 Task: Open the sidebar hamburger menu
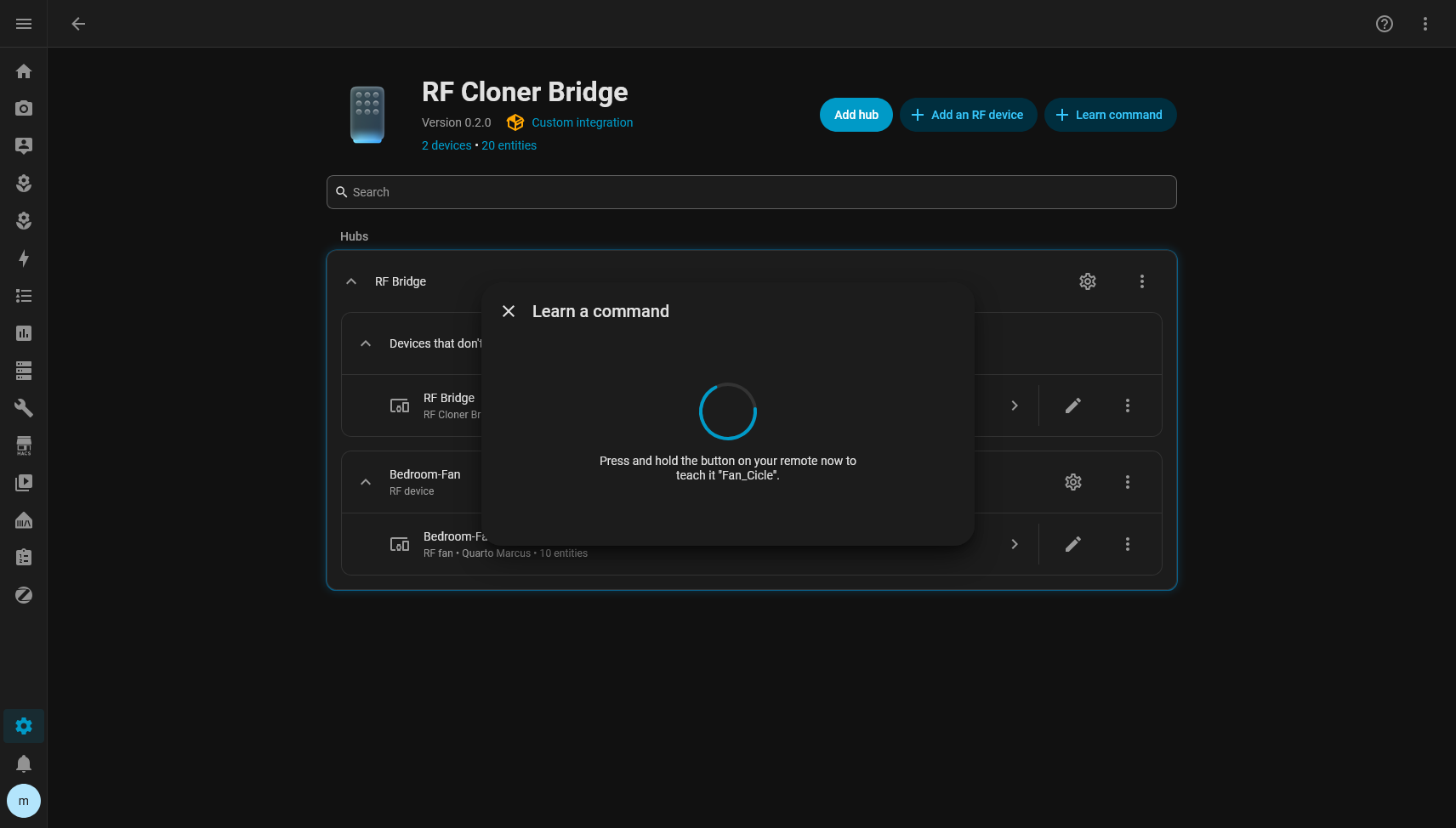click(24, 24)
